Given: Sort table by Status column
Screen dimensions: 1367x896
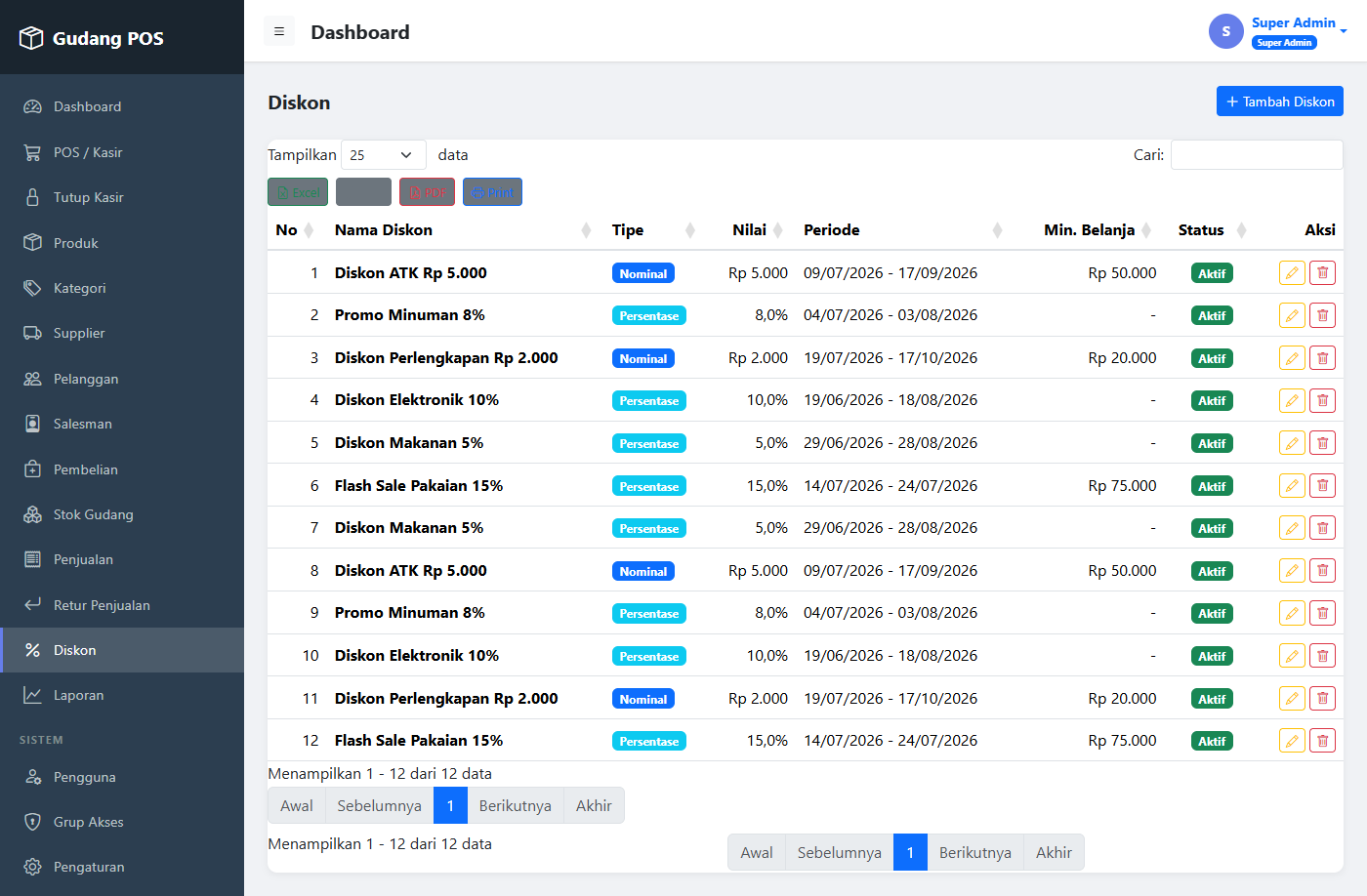Looking at the screenshot, I should tap(1212, 230).
